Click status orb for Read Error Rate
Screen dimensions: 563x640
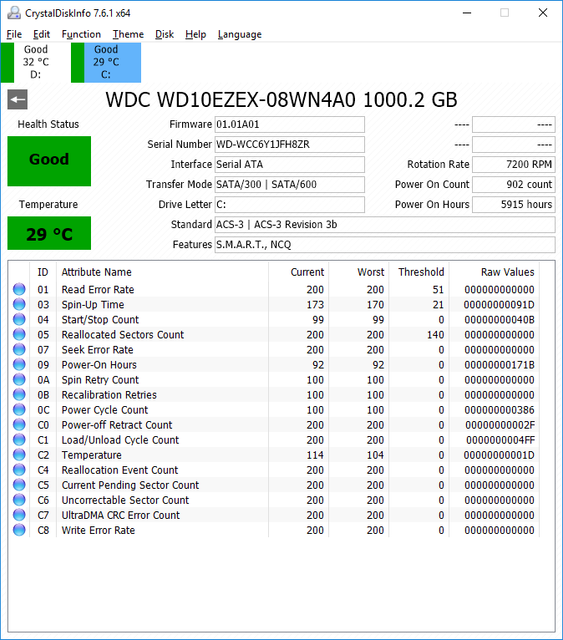(x=19, y=289)
